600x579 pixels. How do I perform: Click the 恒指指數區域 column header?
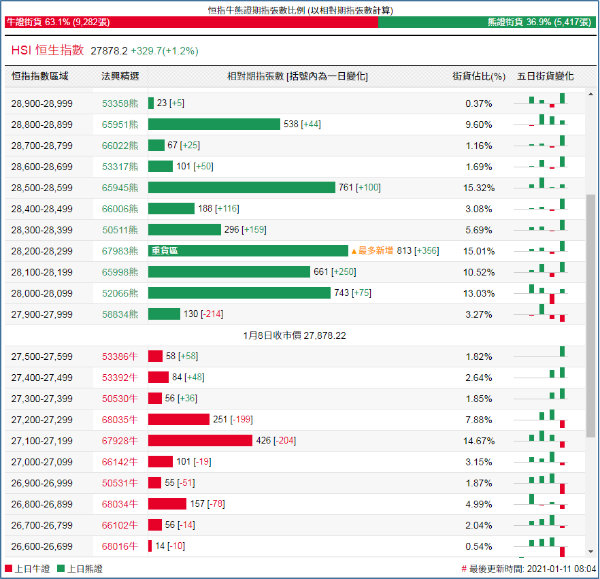point(40,76)
